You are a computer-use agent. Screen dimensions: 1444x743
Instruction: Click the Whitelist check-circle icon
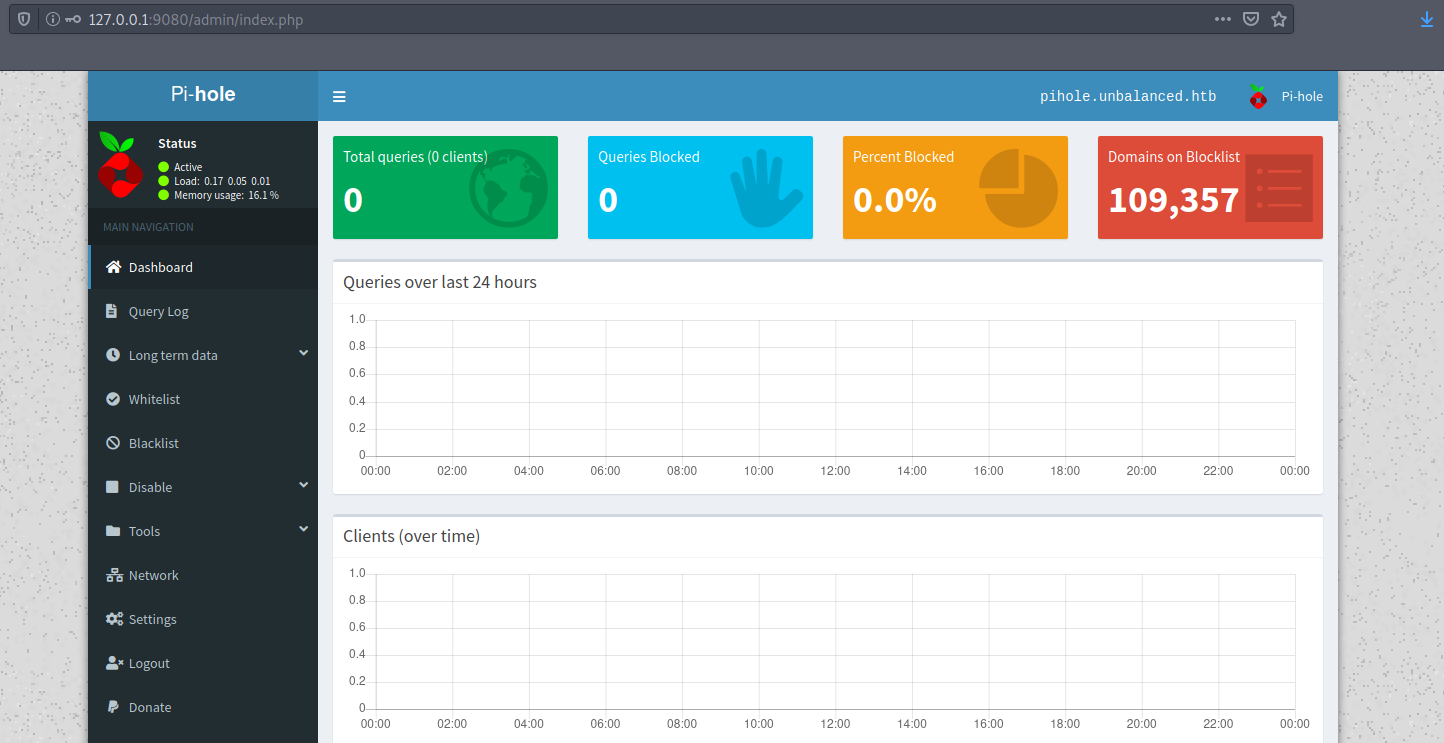(113, 399)
